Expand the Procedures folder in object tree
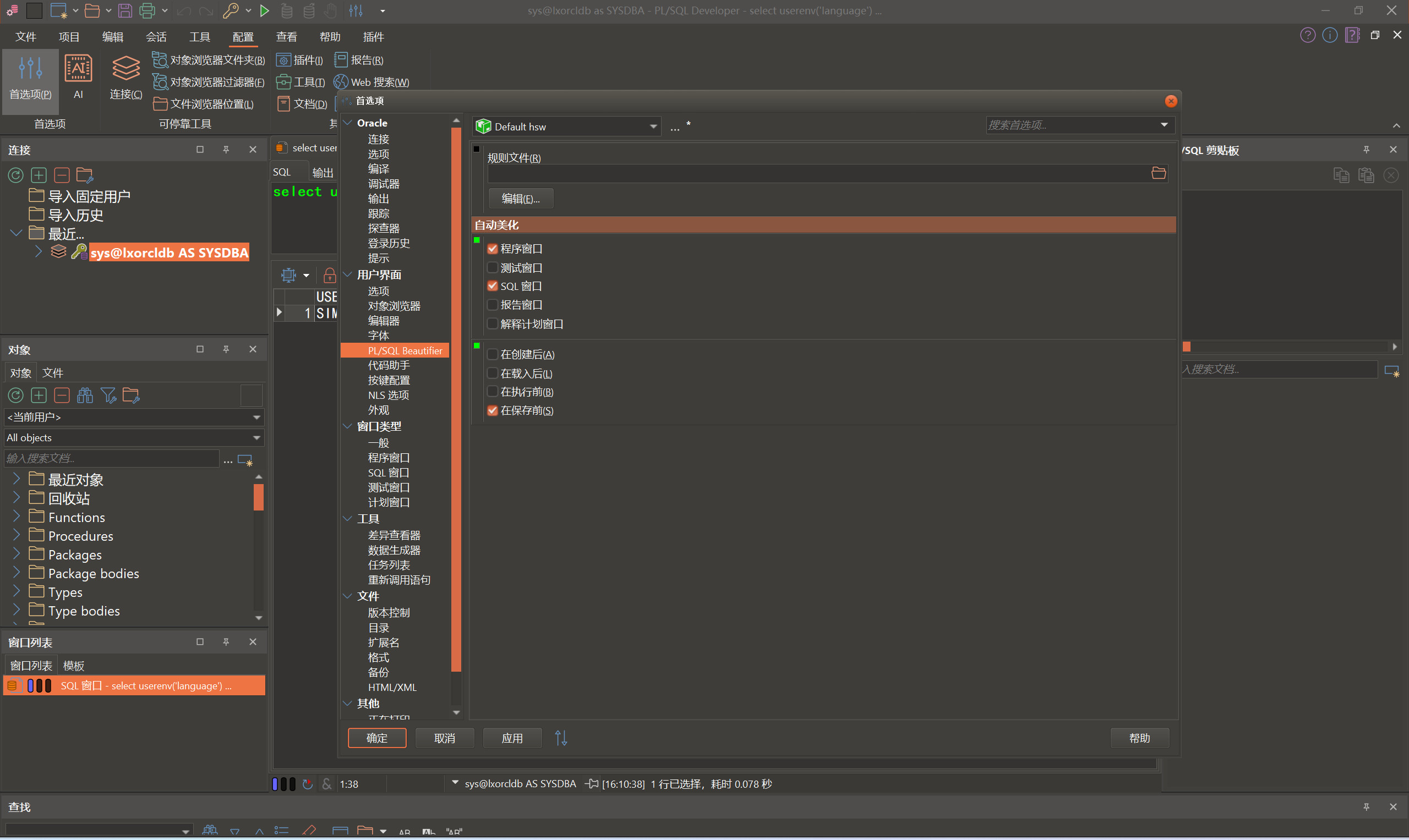 [17, 535]
